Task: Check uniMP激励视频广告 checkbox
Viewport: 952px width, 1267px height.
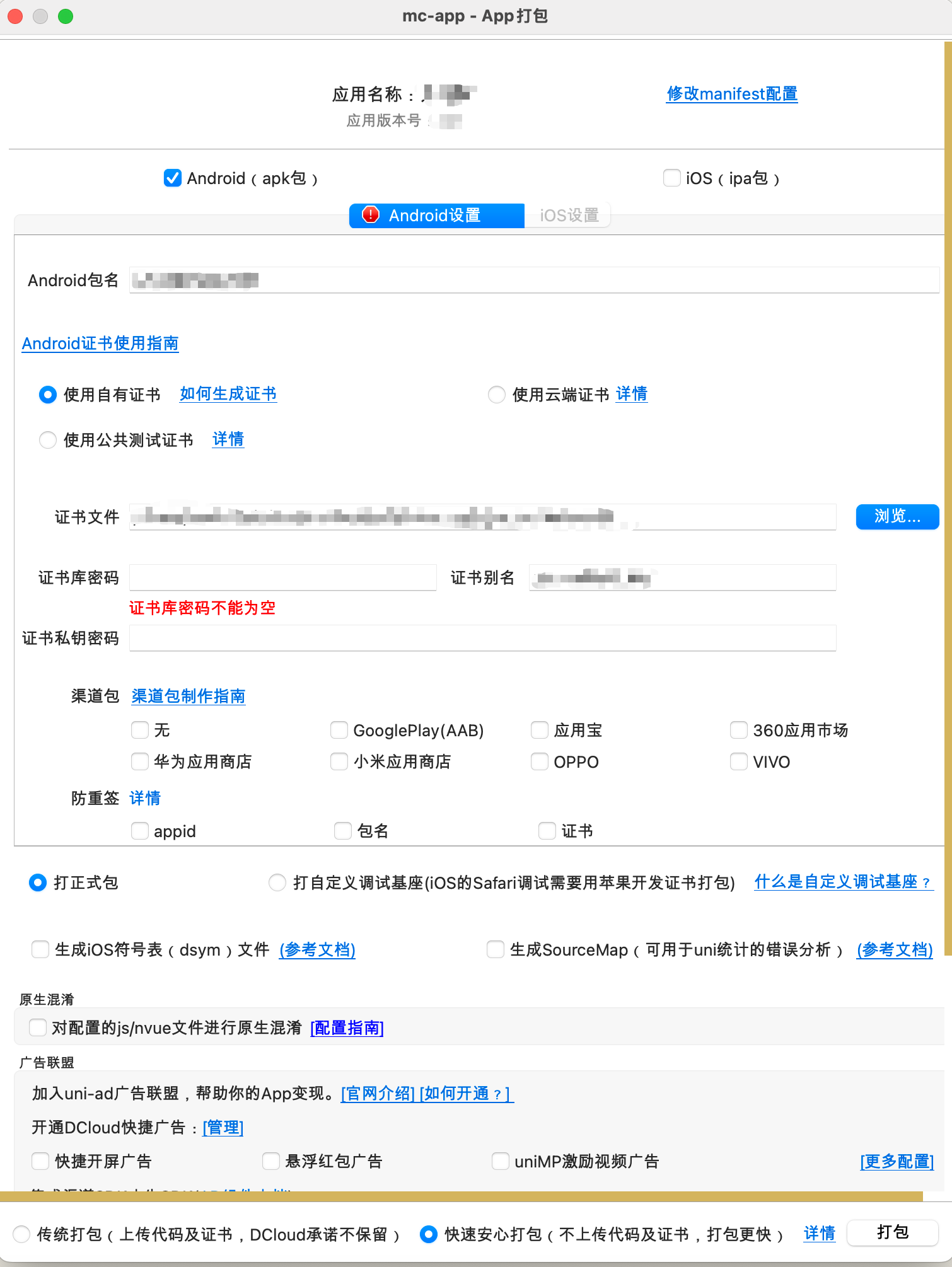Action: pos(501,1161)
